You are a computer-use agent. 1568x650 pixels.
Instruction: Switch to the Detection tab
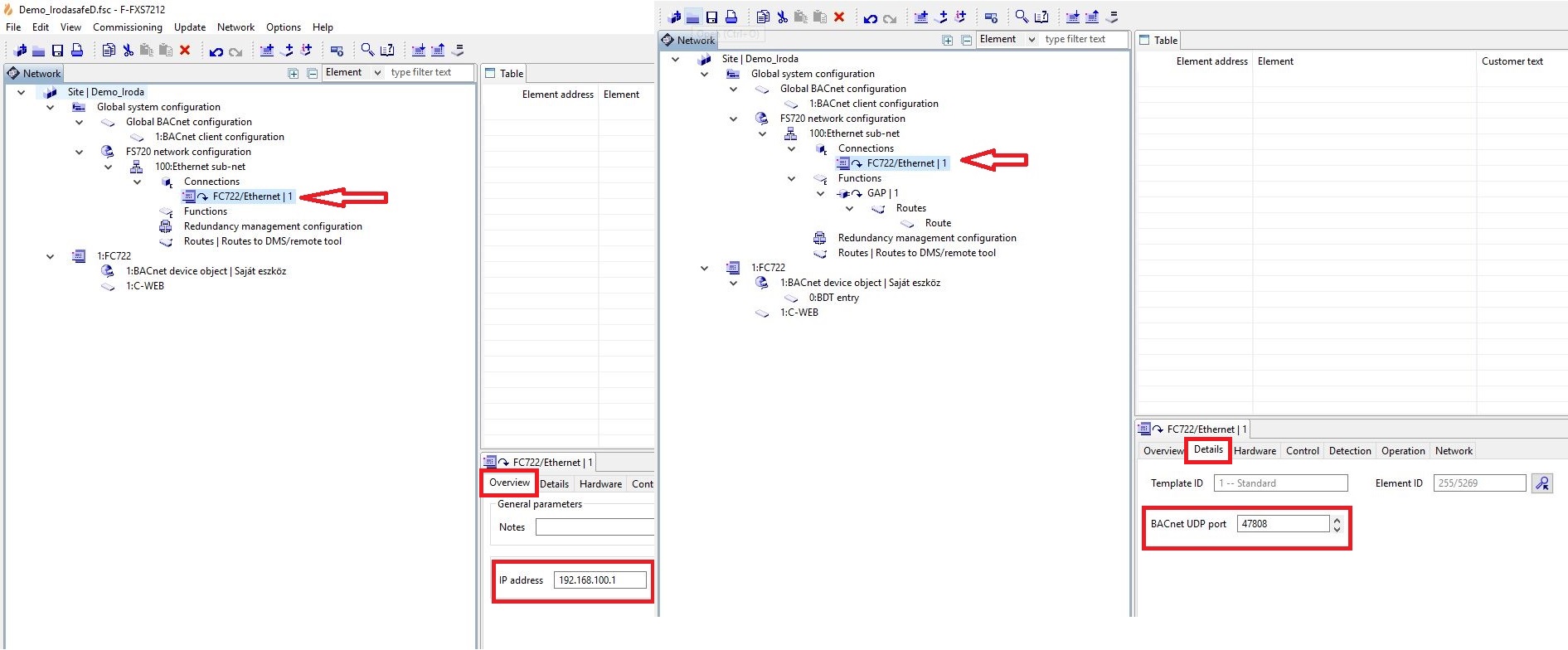click(1349, 451)
